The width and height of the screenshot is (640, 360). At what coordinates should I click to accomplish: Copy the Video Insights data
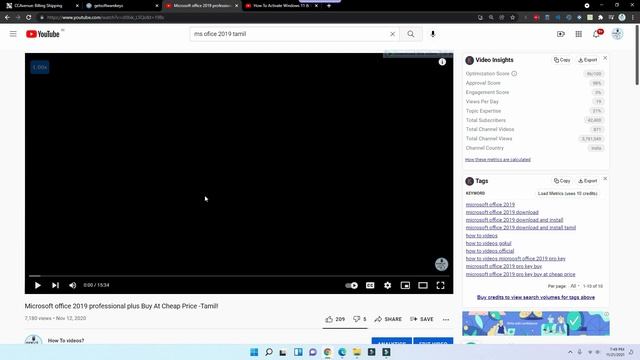pyautogui.click(x=562, y=60)
